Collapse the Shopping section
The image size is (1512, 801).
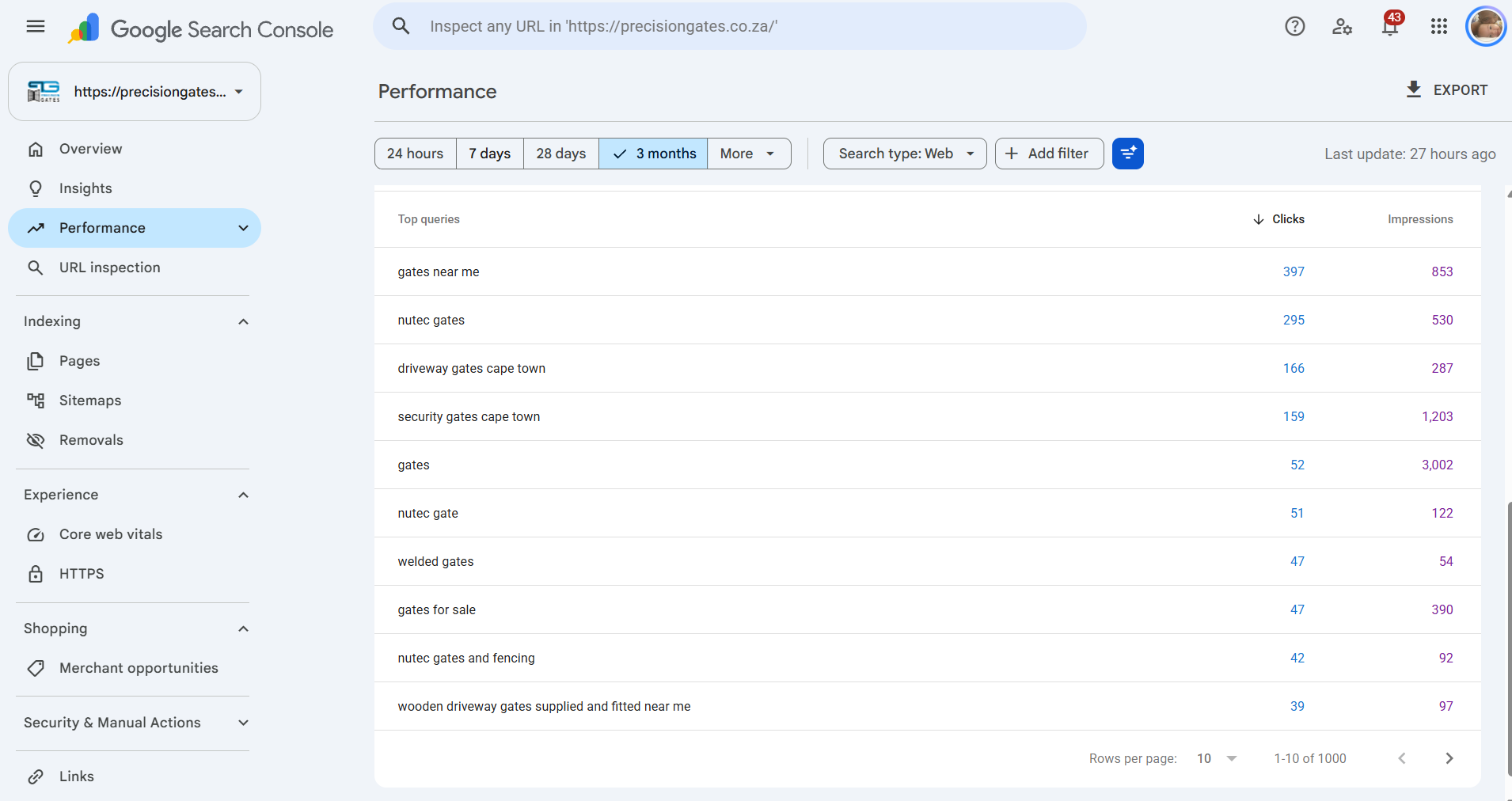[243, 628]
